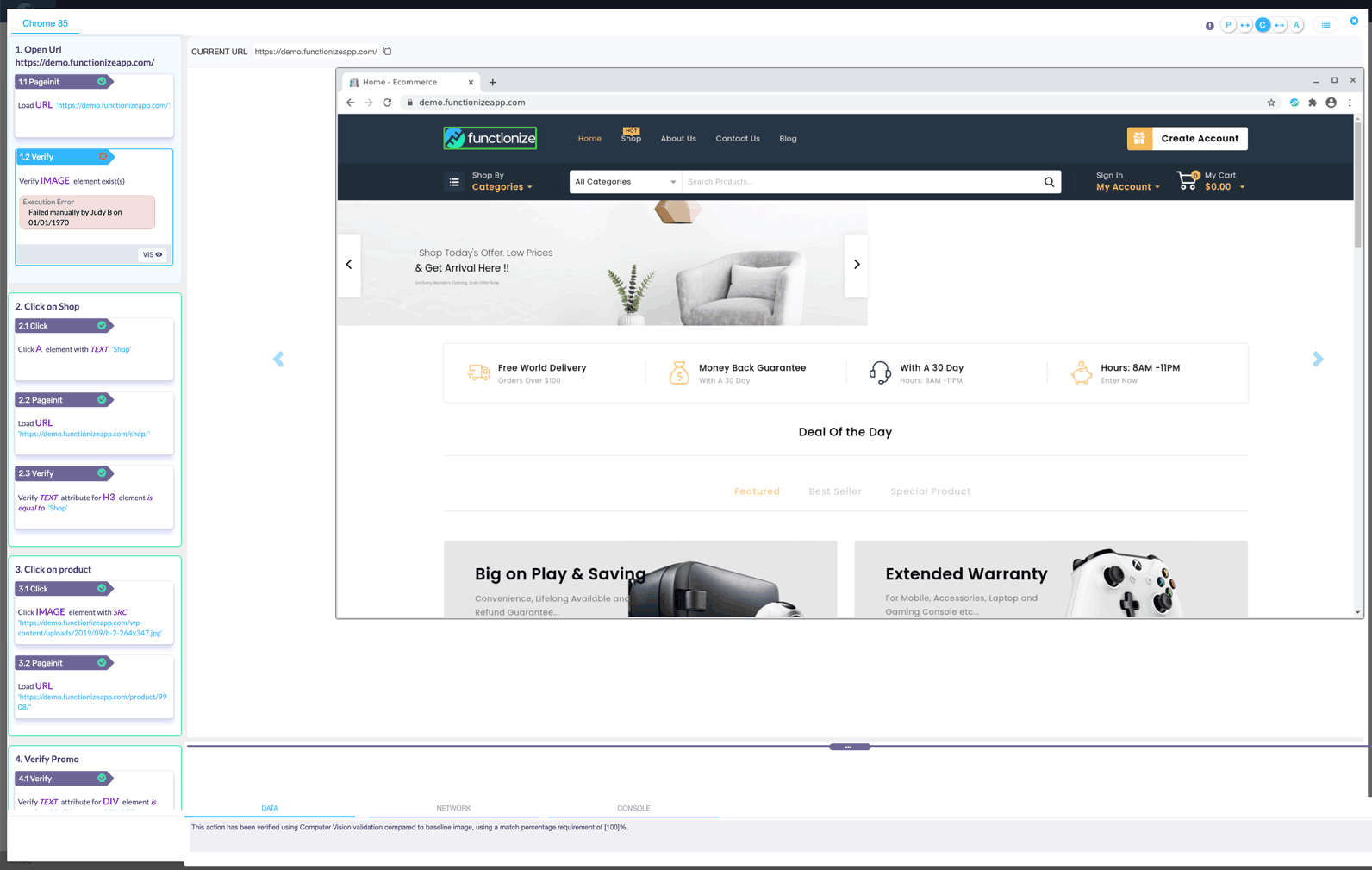Open the DATA tab in bottom panel
The height and width of the screenshot is (870, 1372).
(x=270, y=808)
